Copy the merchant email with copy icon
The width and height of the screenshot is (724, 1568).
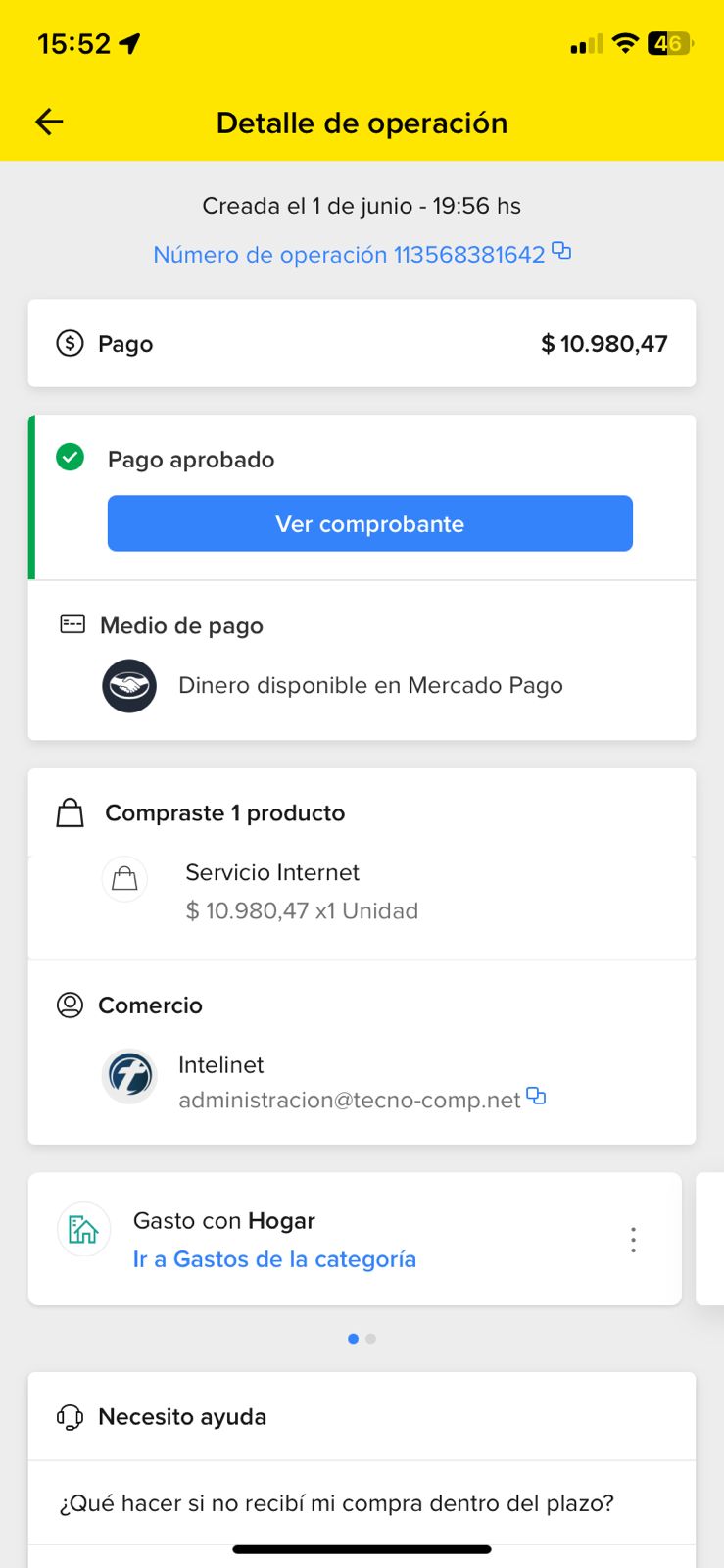[536, 1096]
